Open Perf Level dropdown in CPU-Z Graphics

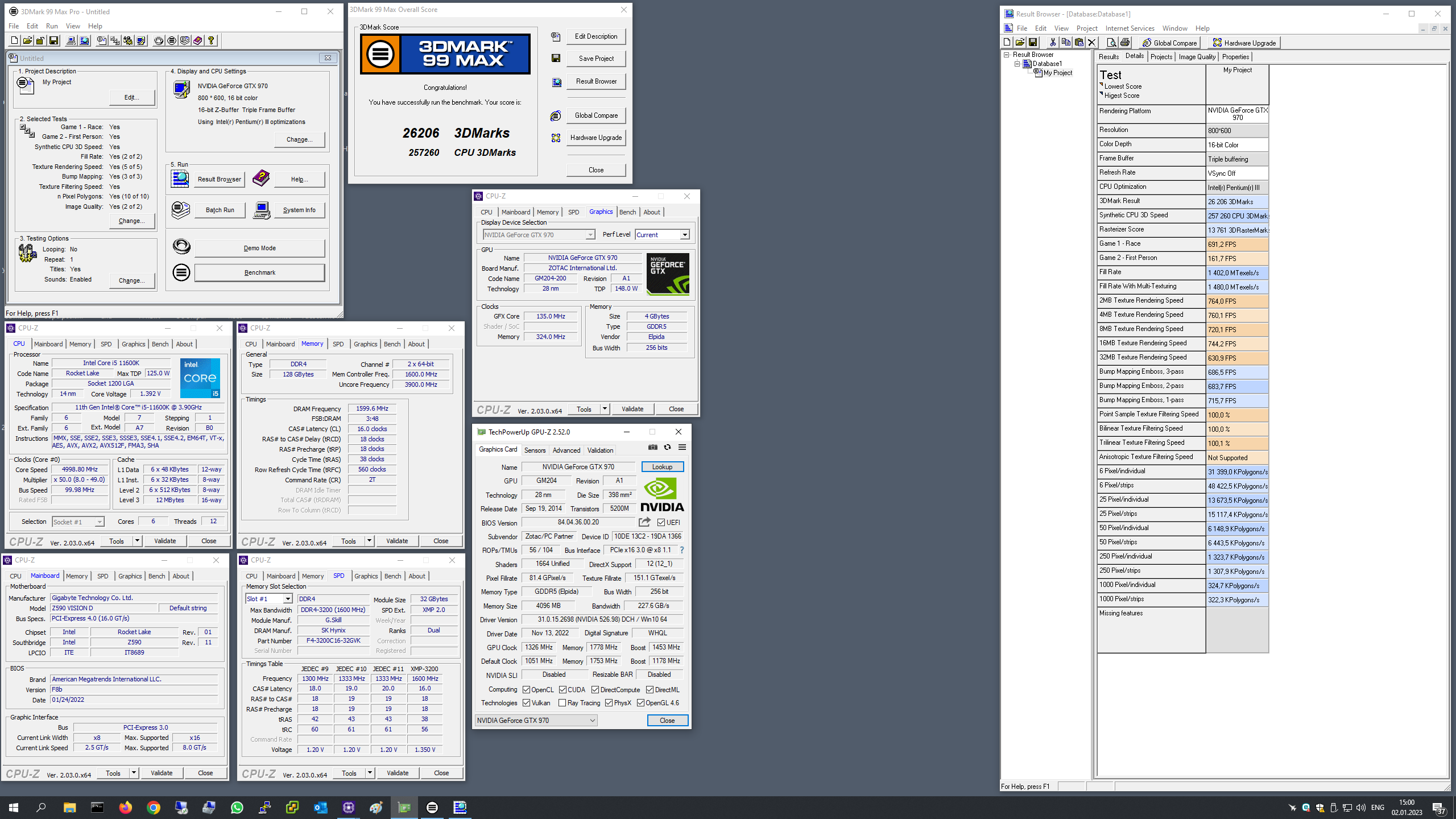point(685,235)
